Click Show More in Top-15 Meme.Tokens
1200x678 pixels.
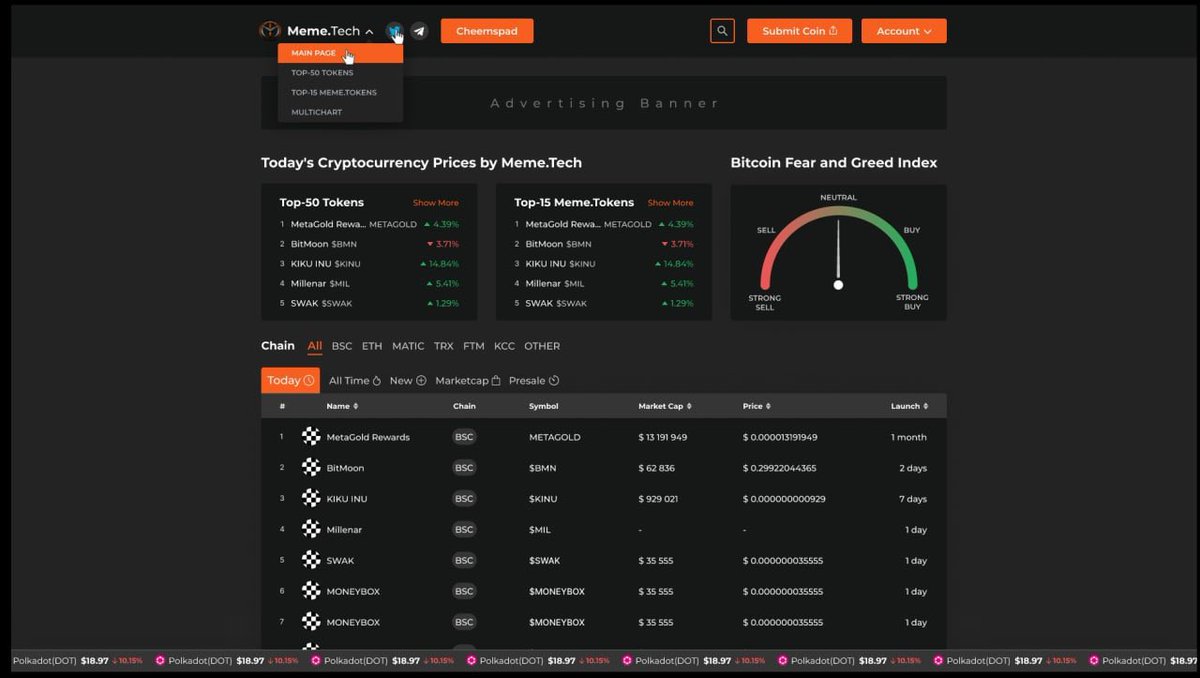pos(670,203)
